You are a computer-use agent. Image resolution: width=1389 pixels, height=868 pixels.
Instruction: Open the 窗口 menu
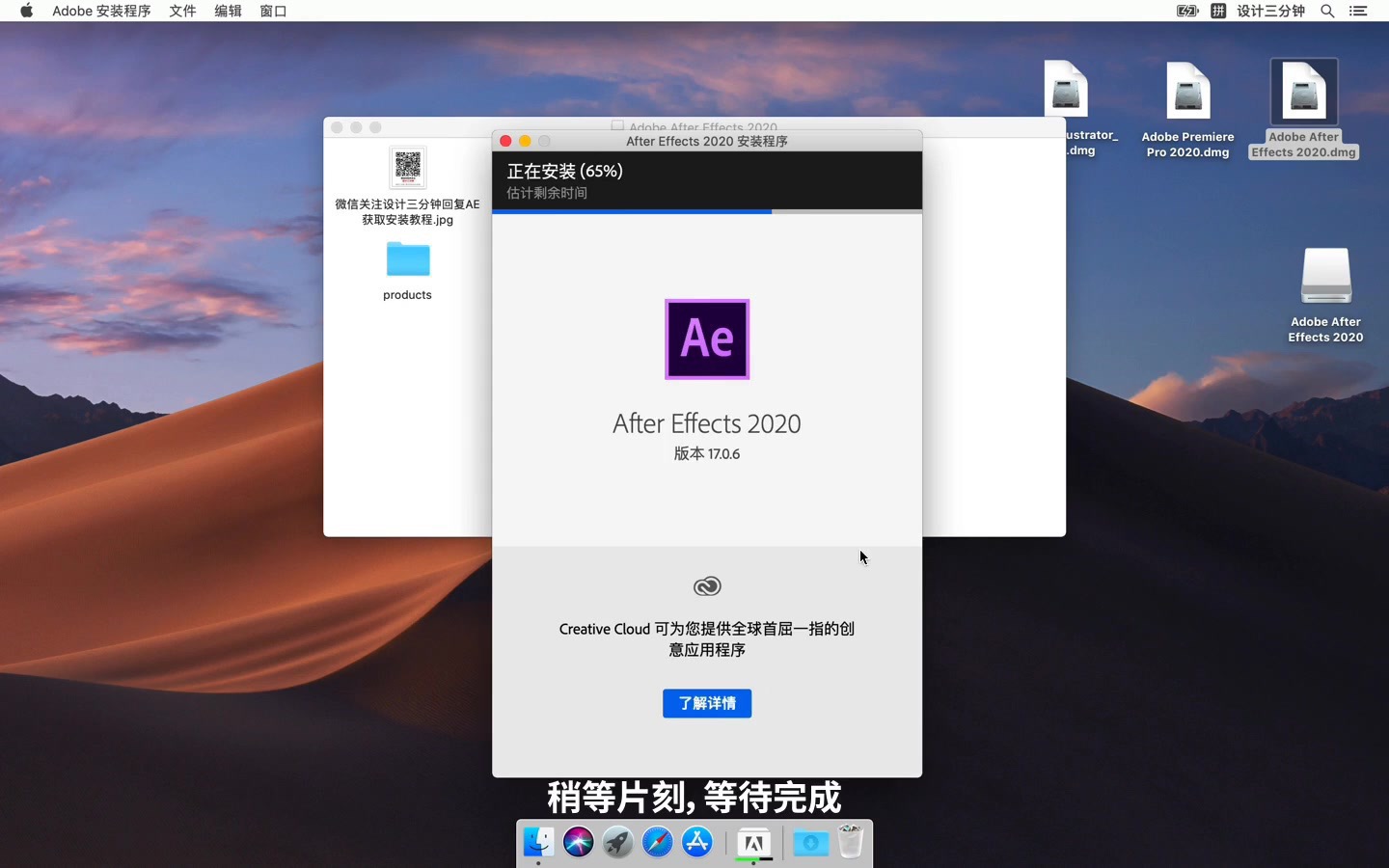(273, 11)
